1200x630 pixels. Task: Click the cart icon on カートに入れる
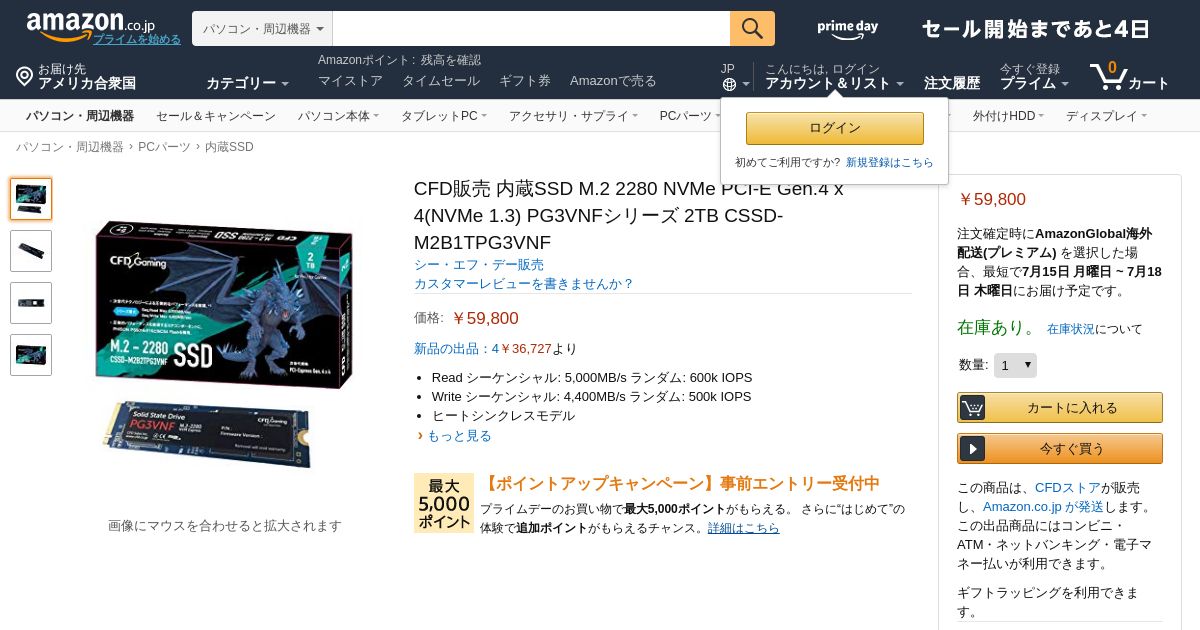coord(972,408)
